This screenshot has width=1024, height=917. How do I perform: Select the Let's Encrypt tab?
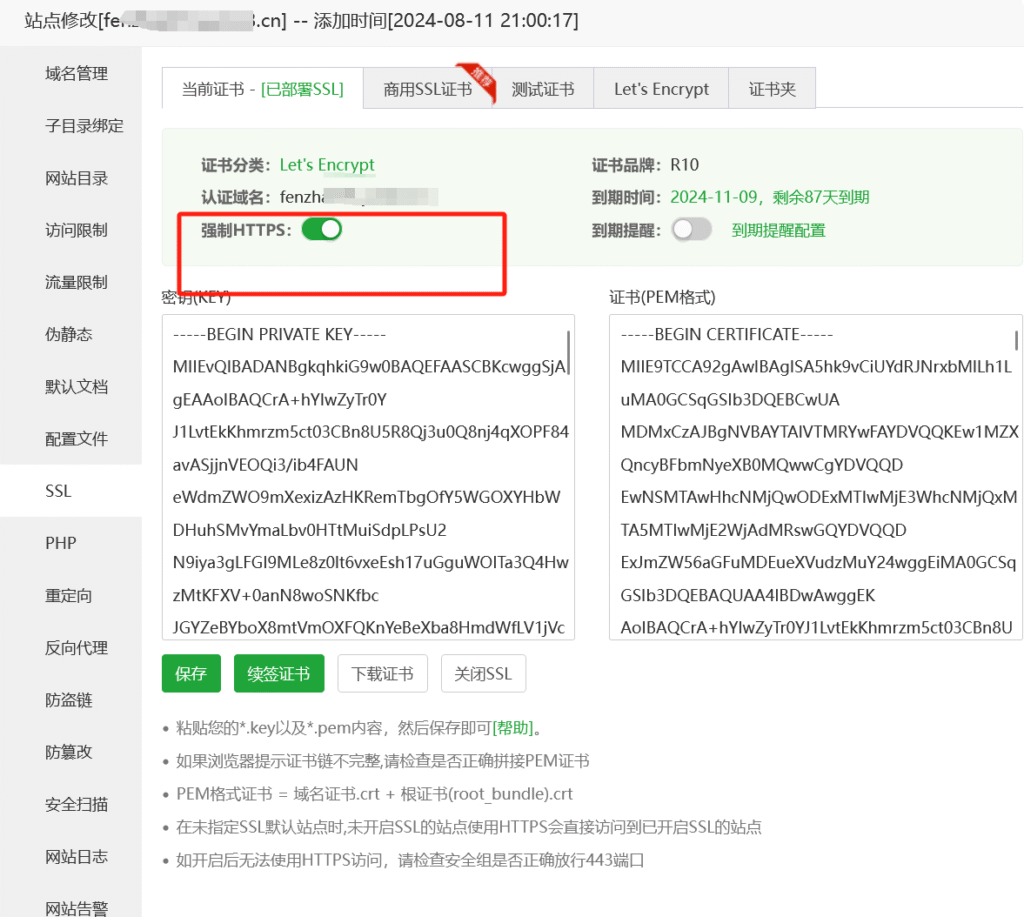(660, 88)
